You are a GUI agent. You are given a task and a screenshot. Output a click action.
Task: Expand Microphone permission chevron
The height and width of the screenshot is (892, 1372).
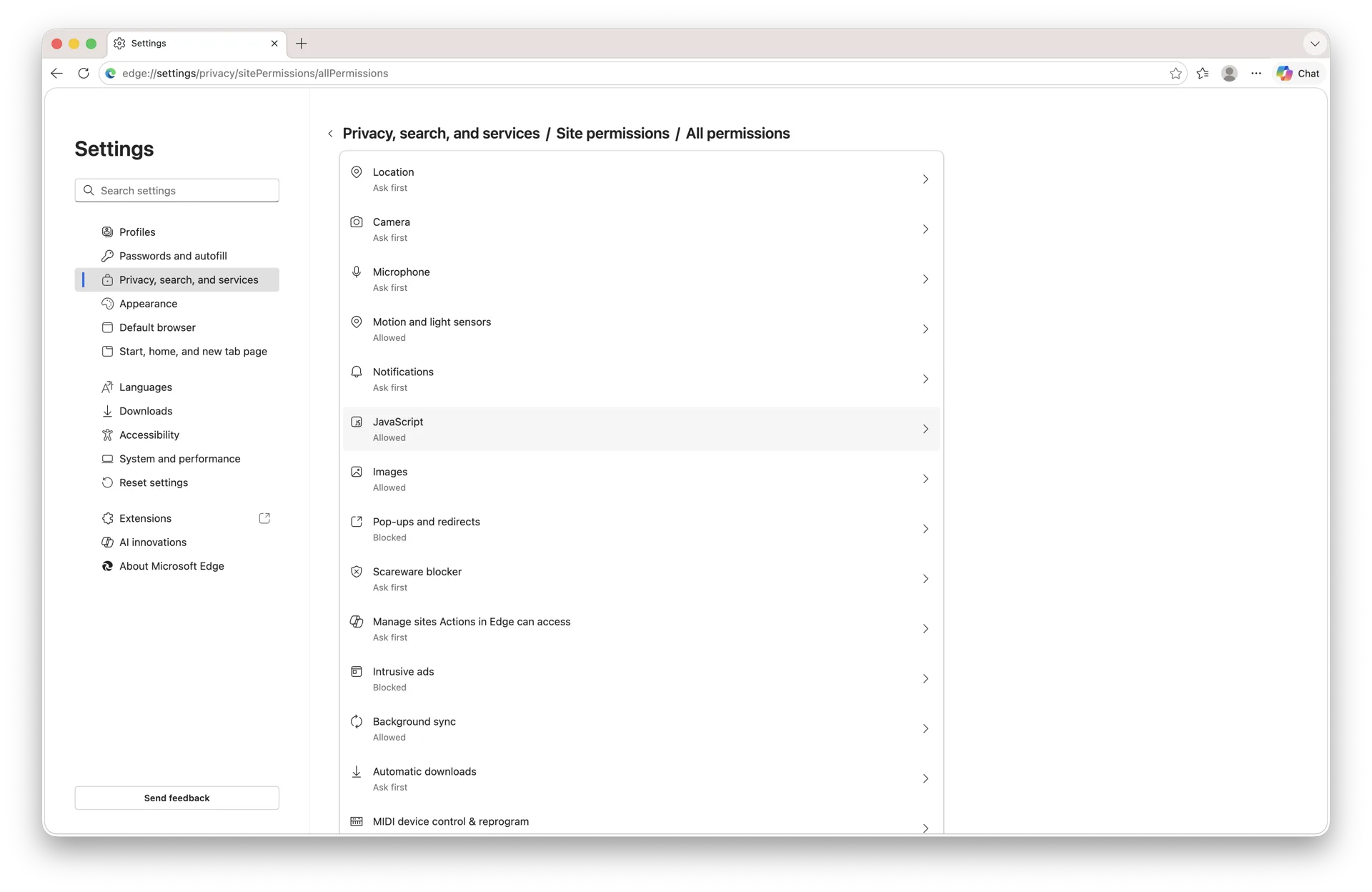pyautogui.click(x=925, y=279)
